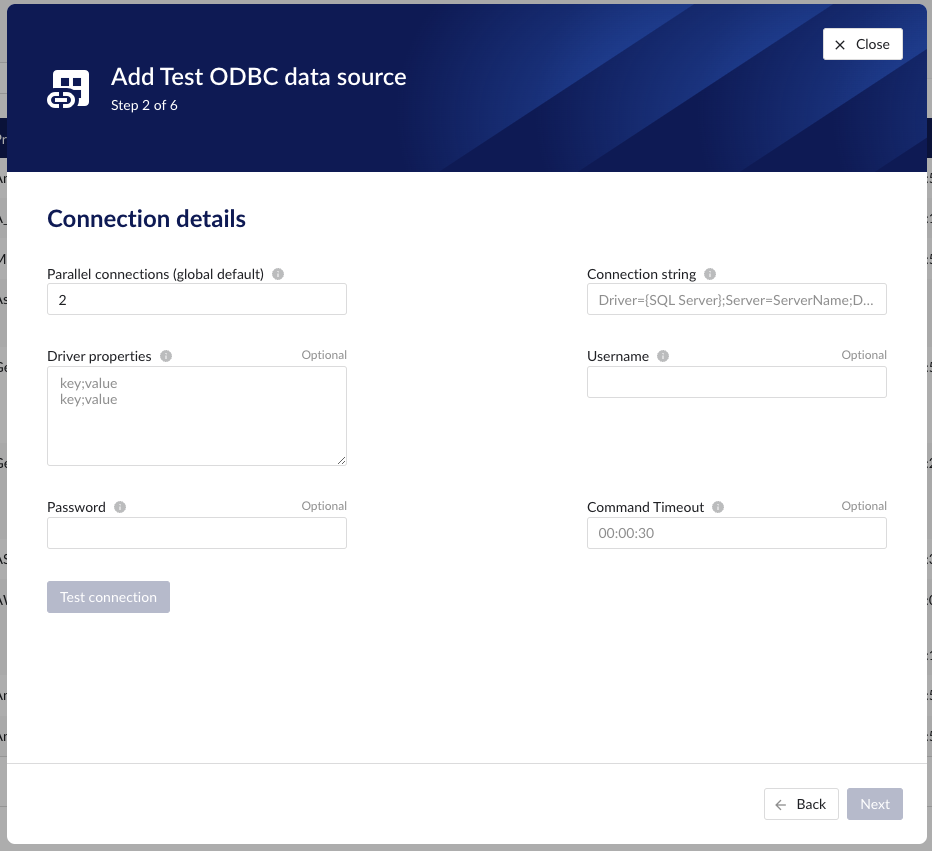Click info icon next to Username label
Screen dimensions: 932x851
[x=663, y=356]
